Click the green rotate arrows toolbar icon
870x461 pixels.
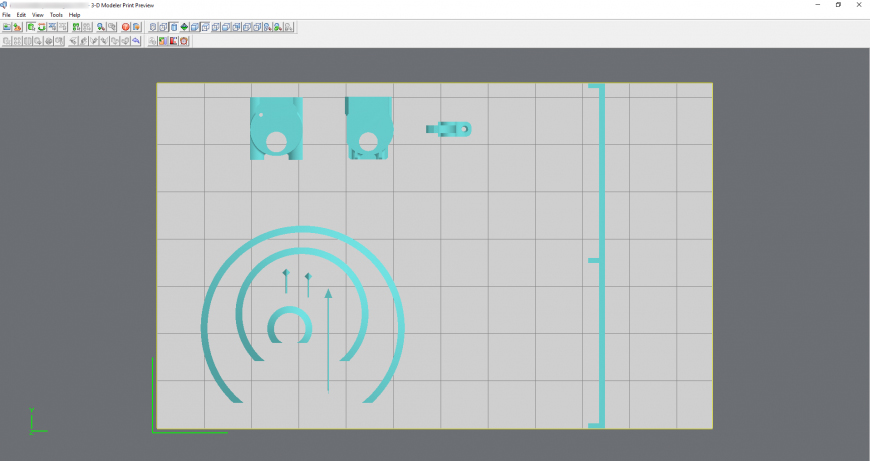pyautogui.click(x=41, y=27)
